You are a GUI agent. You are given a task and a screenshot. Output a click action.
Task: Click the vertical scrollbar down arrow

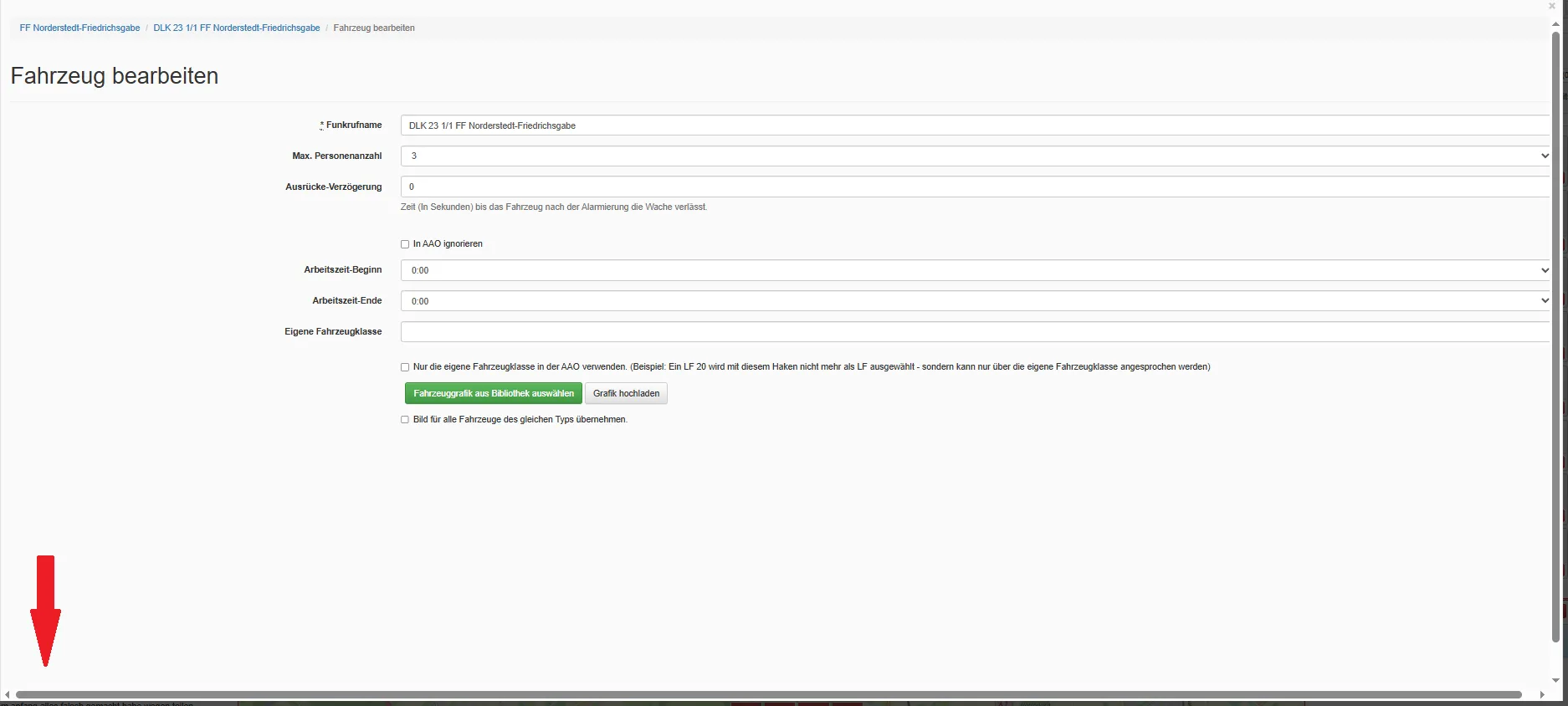(x=1555, y=681)
